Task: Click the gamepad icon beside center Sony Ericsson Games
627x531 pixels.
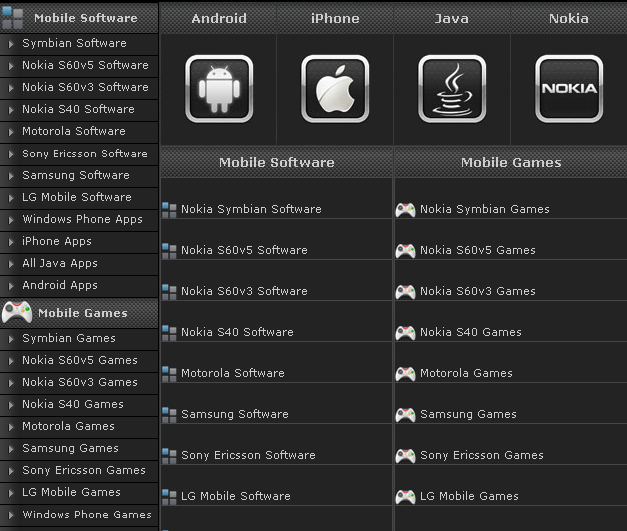Action: point(405,456)
